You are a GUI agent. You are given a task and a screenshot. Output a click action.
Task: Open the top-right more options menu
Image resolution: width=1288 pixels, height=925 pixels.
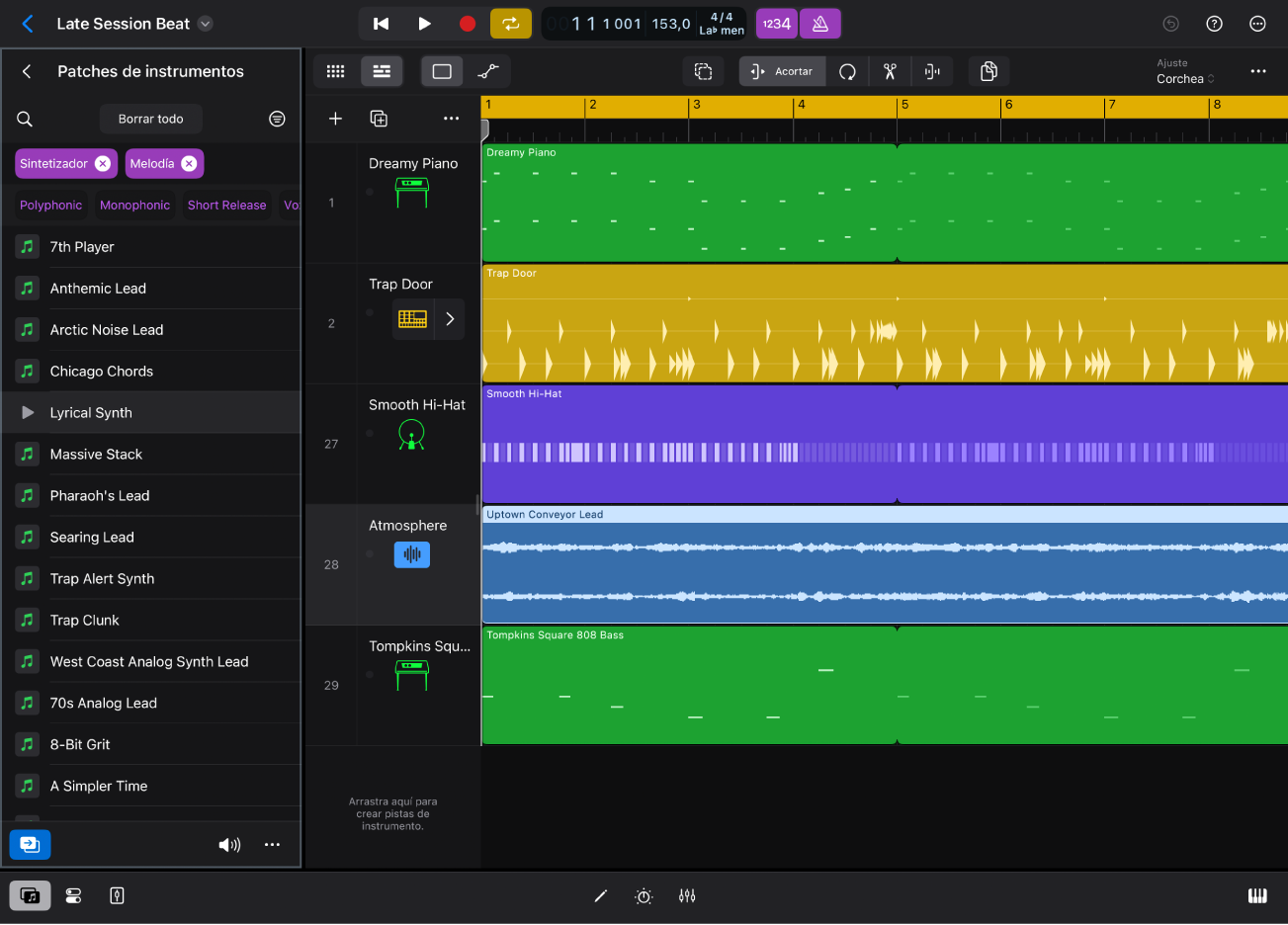(x=1258, y=71)
